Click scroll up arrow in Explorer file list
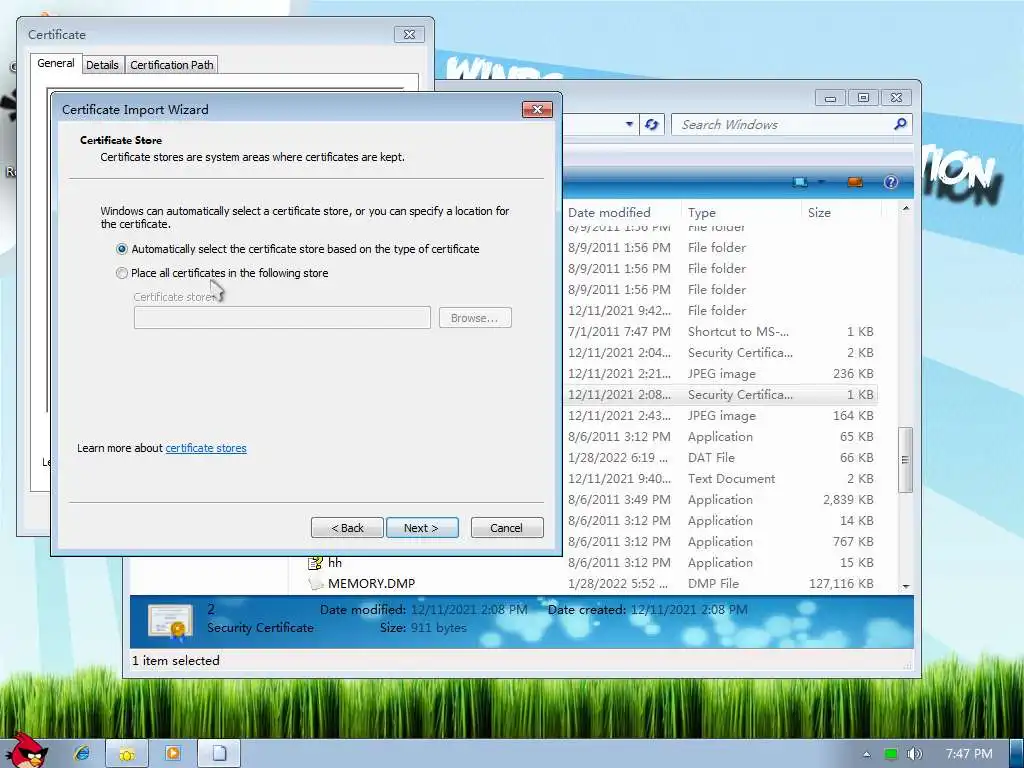 point(906,208)
